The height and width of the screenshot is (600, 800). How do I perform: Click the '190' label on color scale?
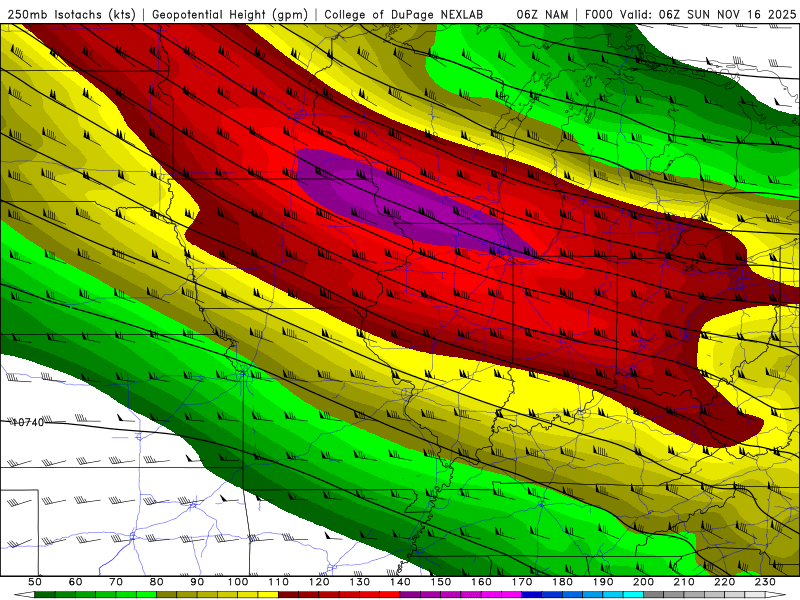pos(603,582)
